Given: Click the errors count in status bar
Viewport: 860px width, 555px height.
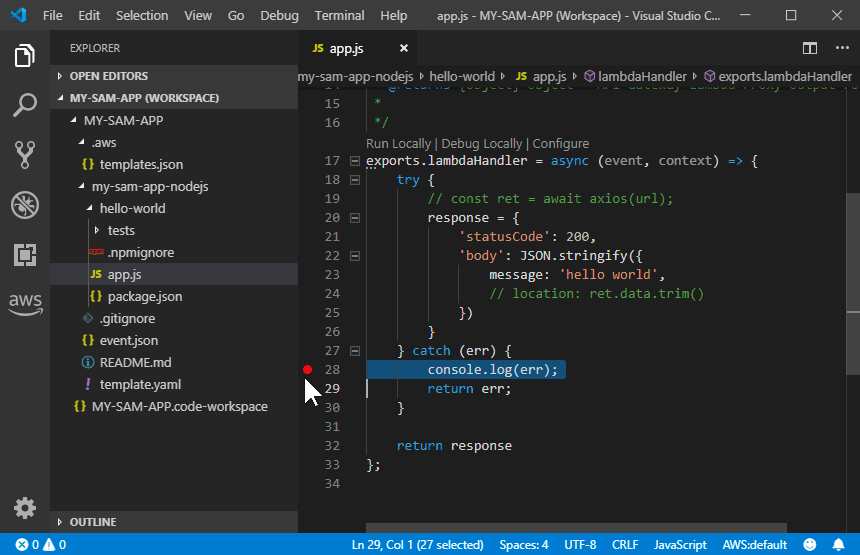Looking at the screenshot, I should (27, 545).
